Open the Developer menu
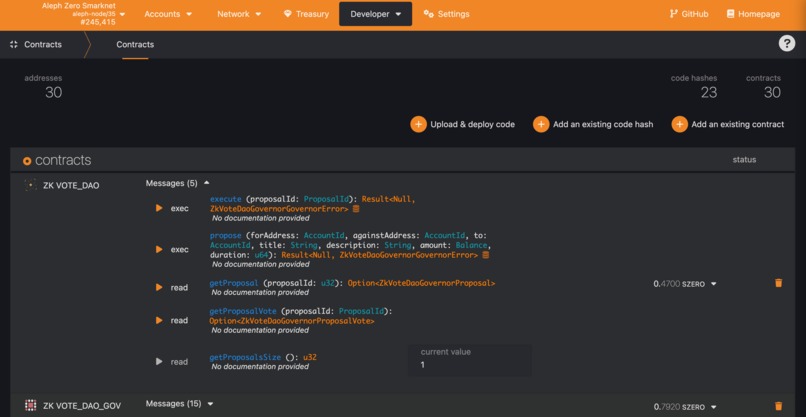 click(375, 14)
